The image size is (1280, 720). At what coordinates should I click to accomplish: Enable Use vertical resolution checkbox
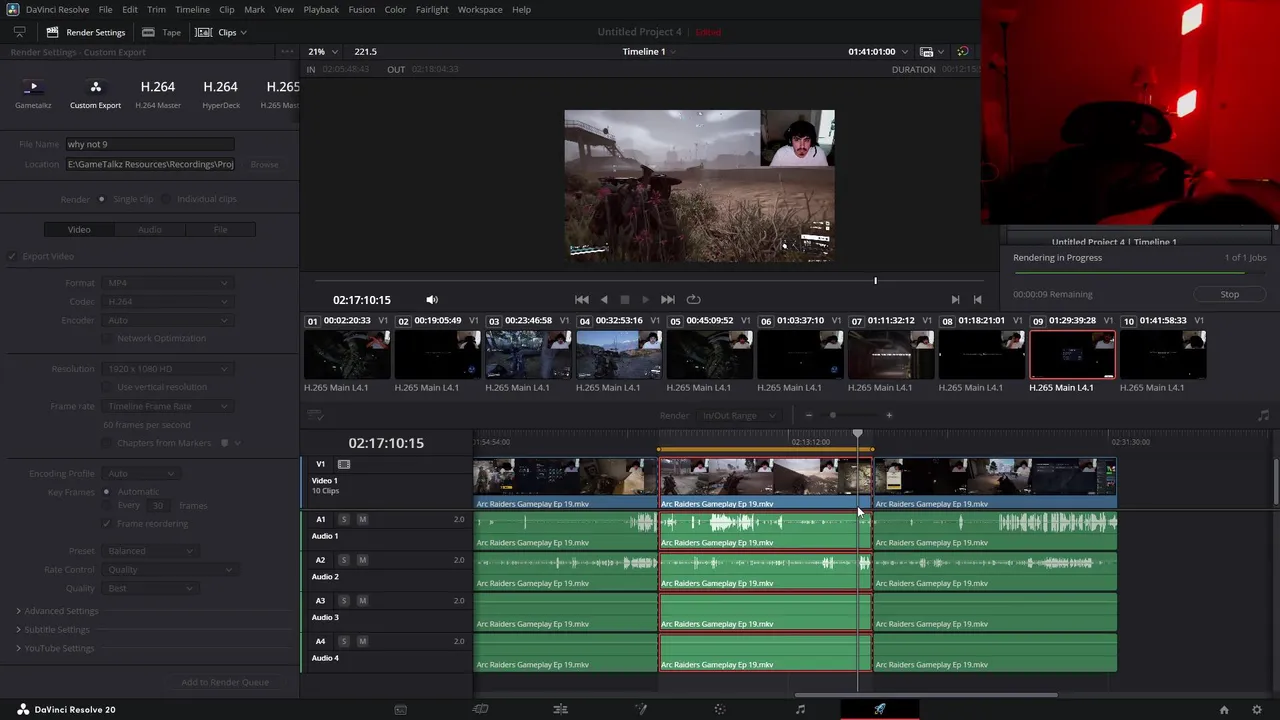click(x=108, y=387)
